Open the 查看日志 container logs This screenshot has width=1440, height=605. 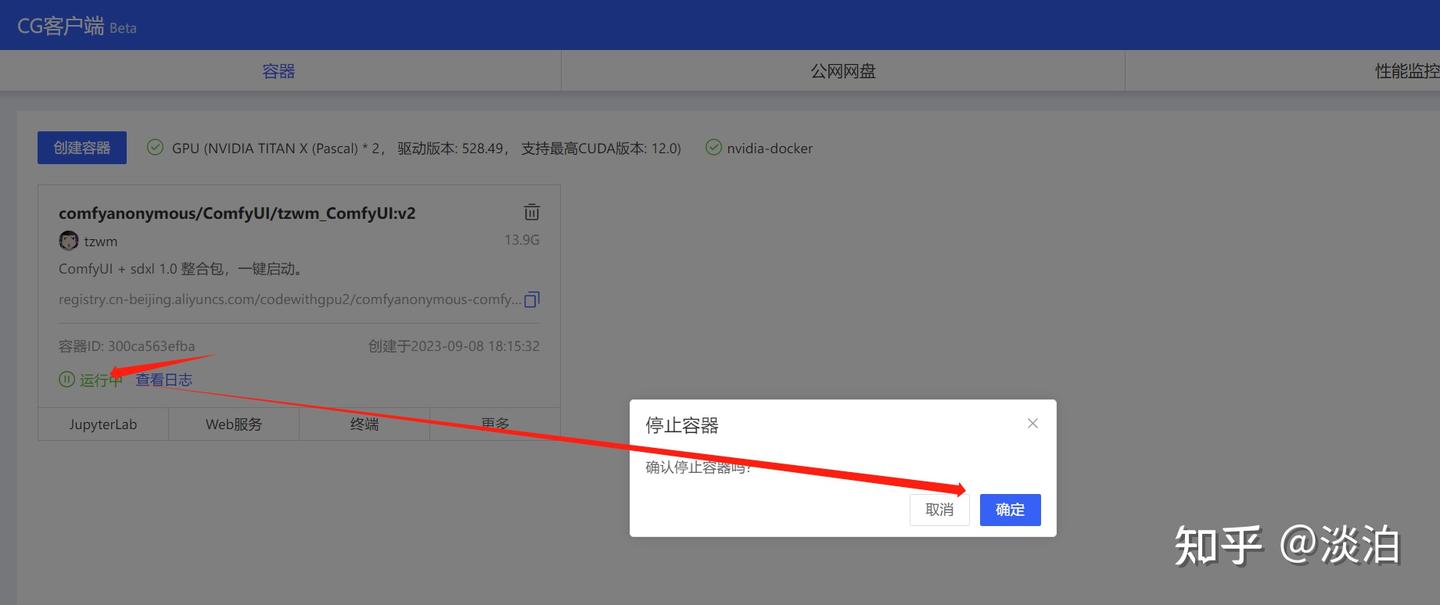tap(163, 379)
